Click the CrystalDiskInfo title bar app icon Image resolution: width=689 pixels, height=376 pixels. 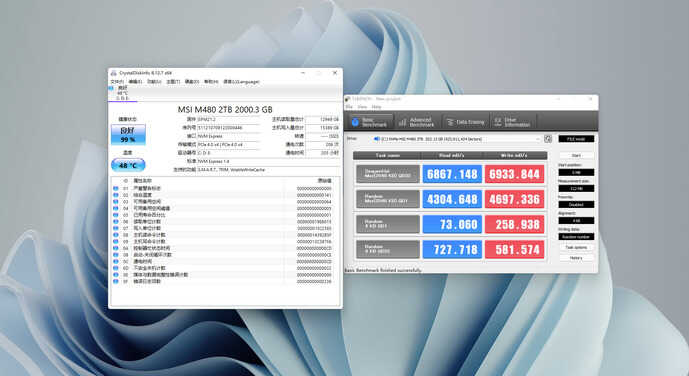coord(114,73)
